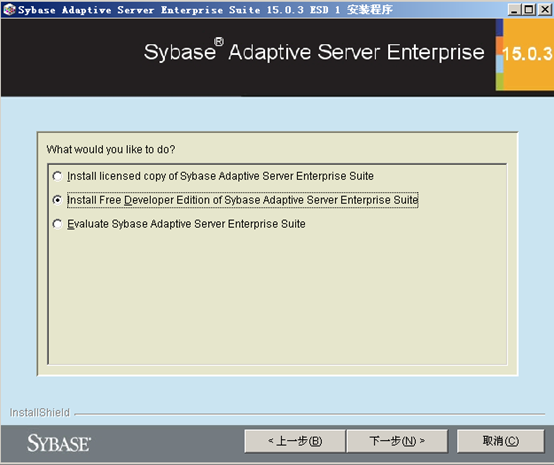
Task: Click the installer icon in title bar
Action: [9, 10]
